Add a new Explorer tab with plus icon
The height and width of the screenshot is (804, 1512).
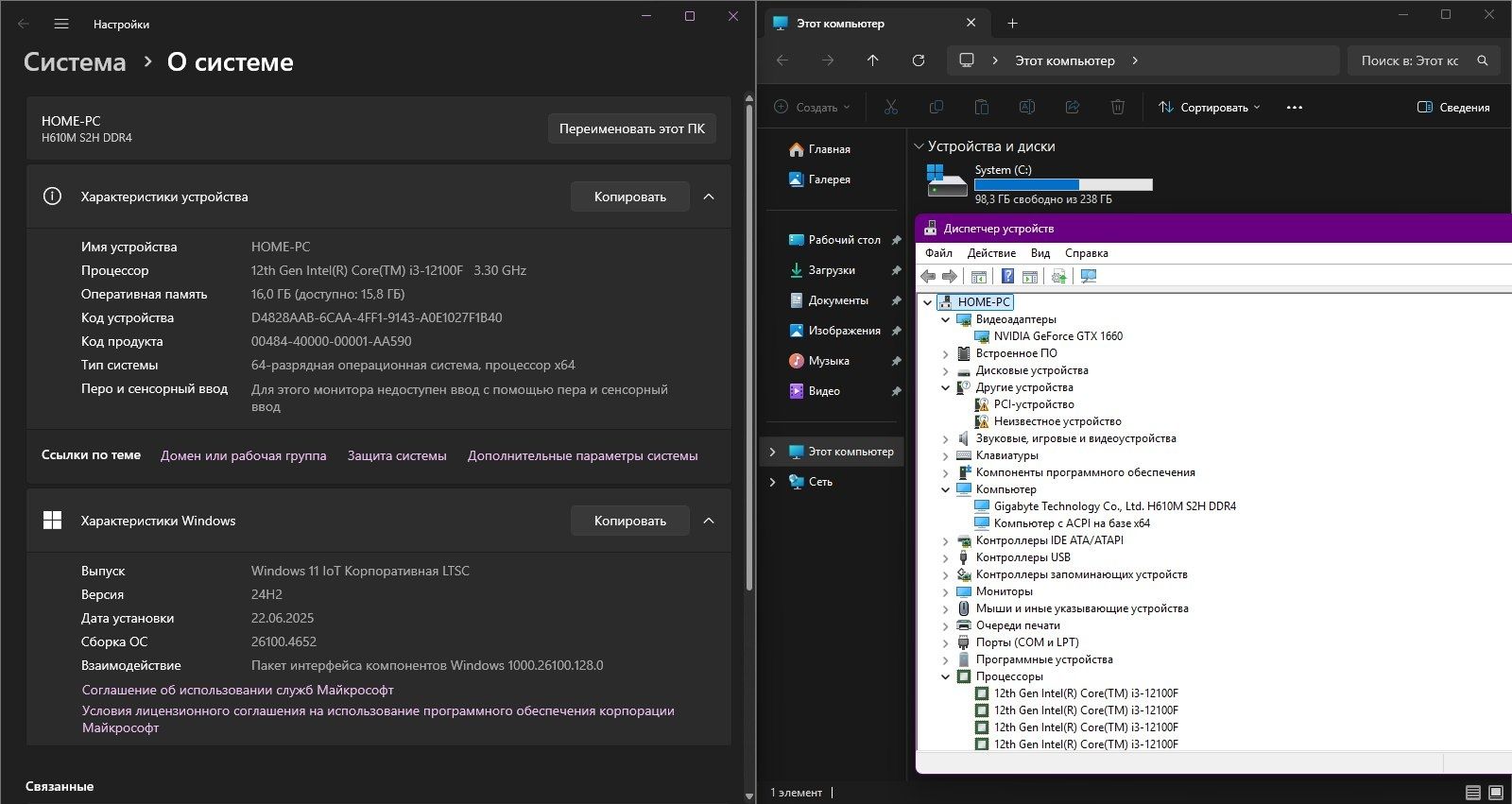click(x=1012, y=23)
